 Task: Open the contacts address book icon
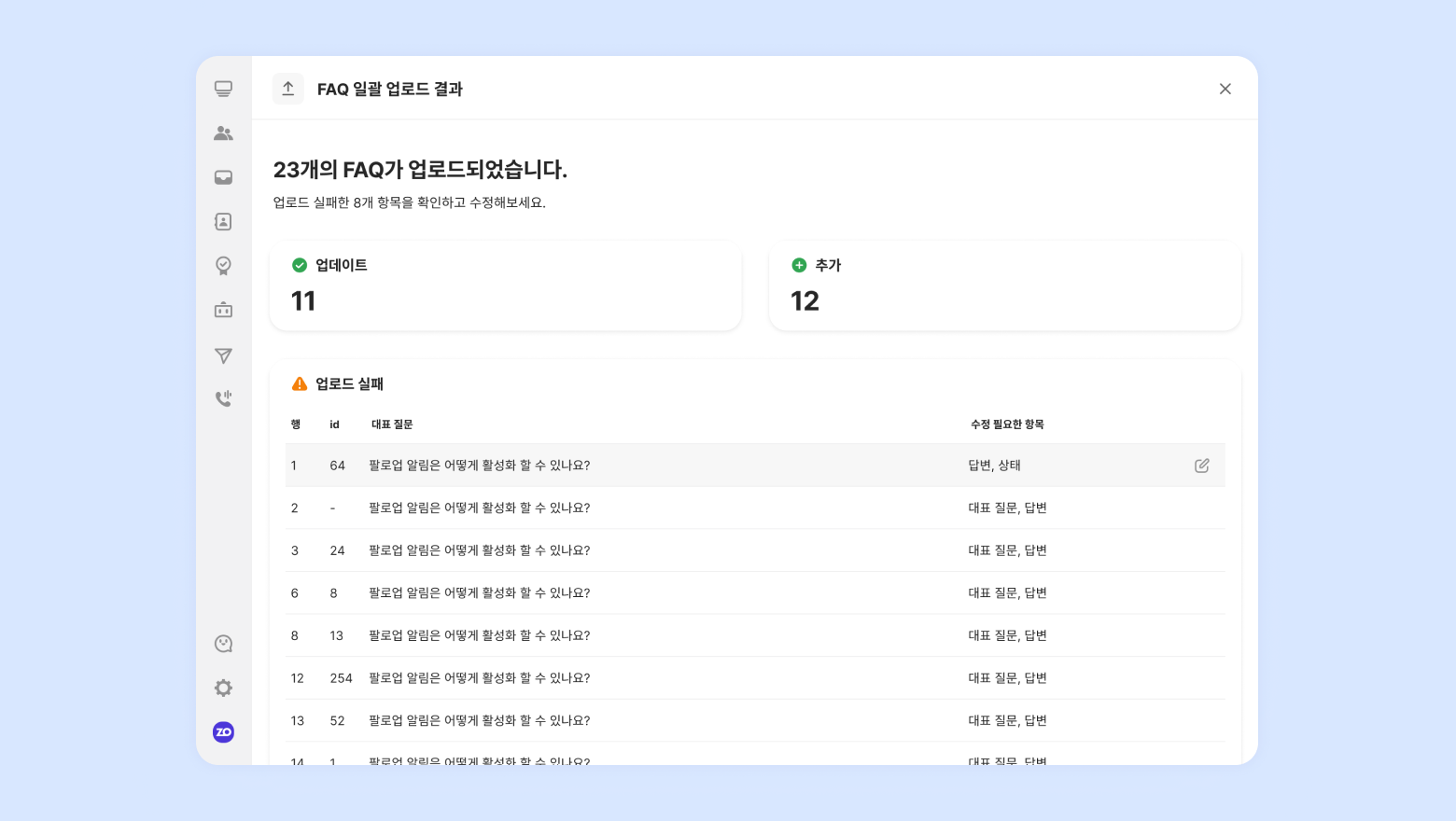(x=223, y=221)
